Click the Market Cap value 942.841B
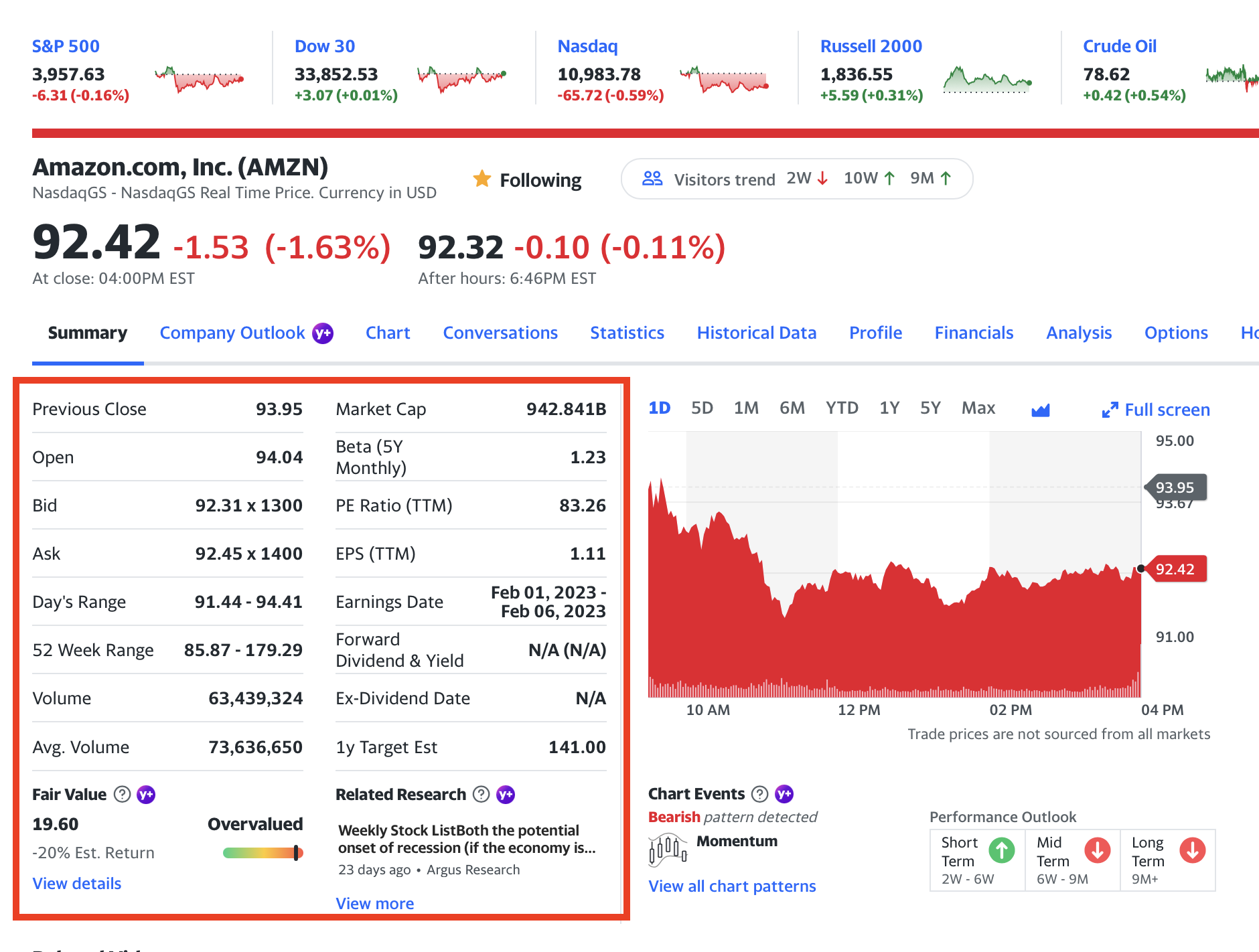The height and width of the screenshot is (952, 1259). (x=566, y=409)
